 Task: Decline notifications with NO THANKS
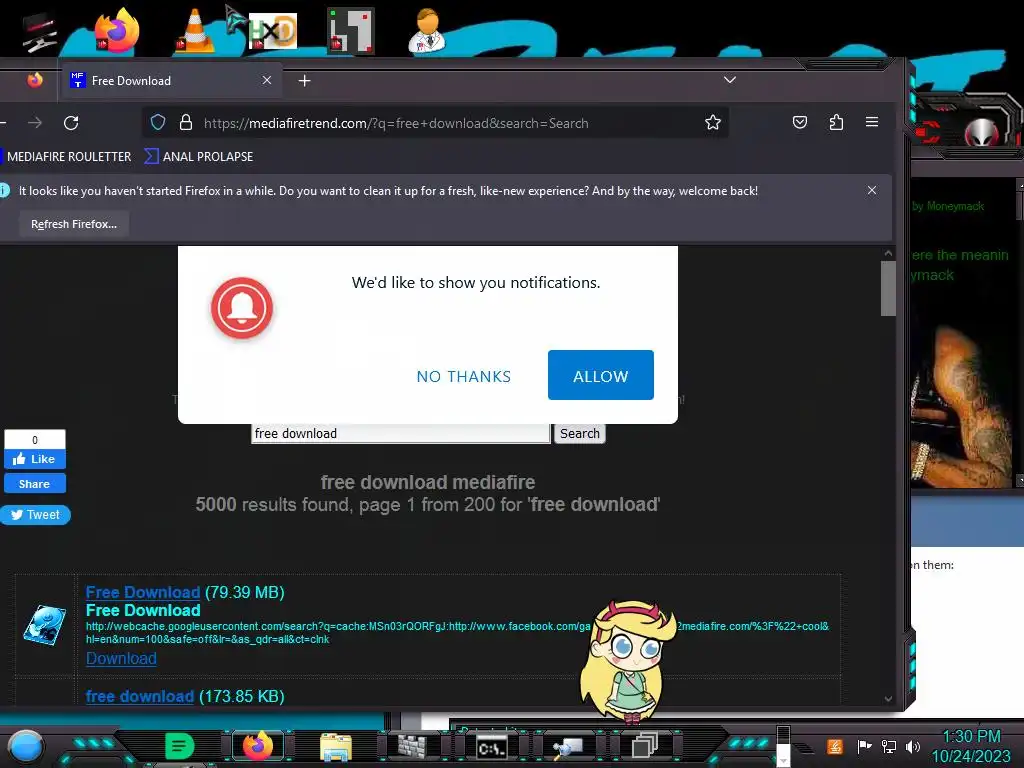tap(464, 376)
